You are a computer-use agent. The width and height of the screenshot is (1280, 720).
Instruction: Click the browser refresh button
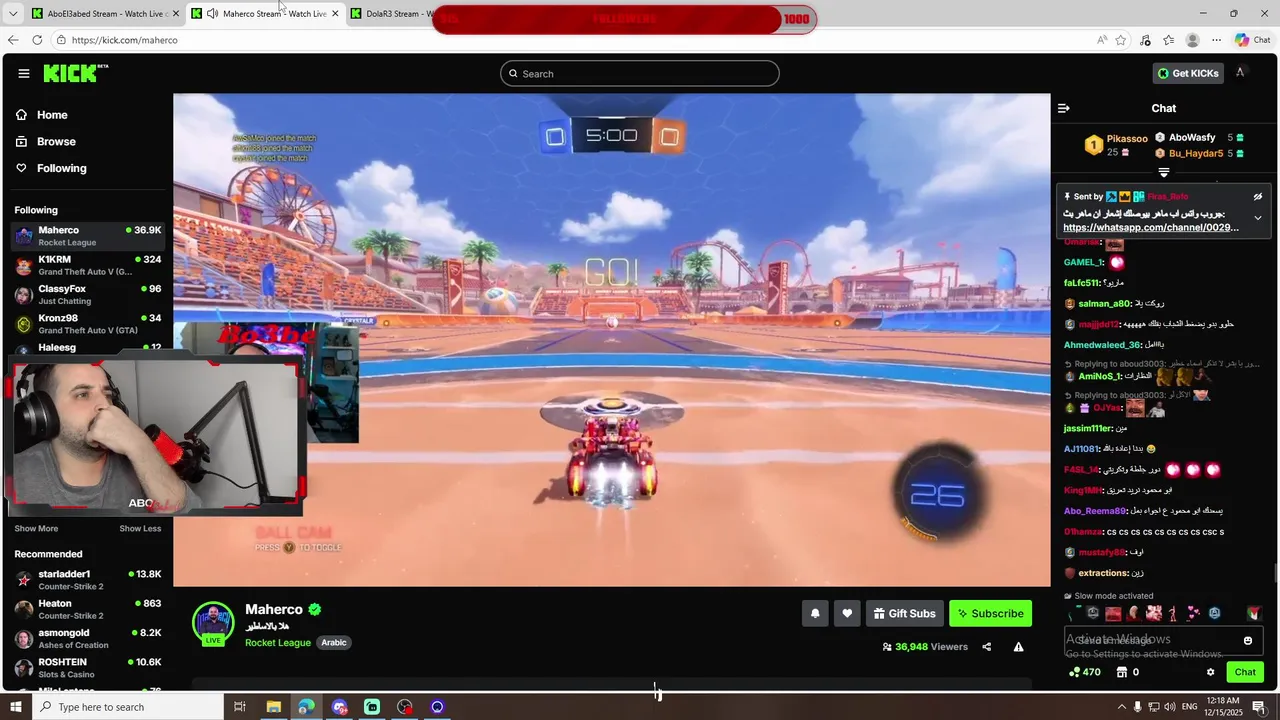click(x=37, y=40)
